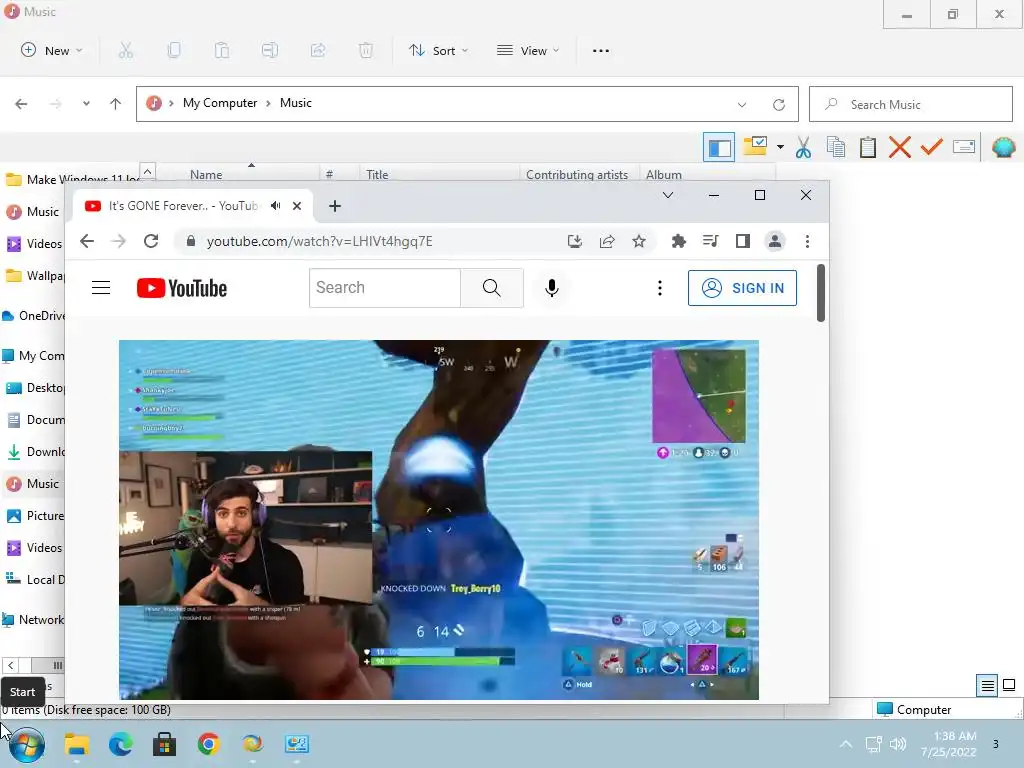1024x768 pixels.
Task: Refresh the Music folder address bar
Action: 778,104
